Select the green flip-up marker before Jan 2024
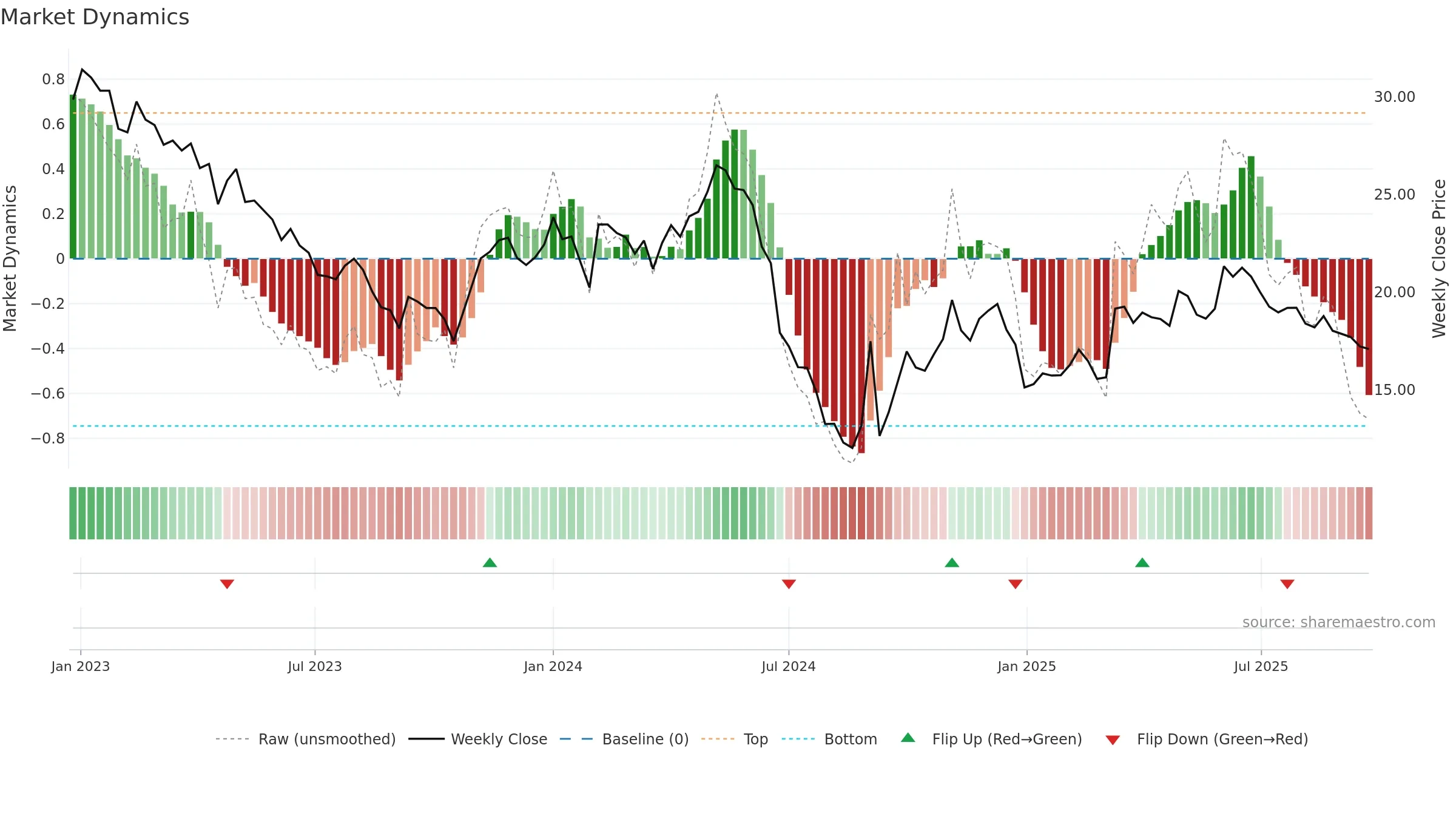Viewport: 1456px width, 819px height. 490,562
